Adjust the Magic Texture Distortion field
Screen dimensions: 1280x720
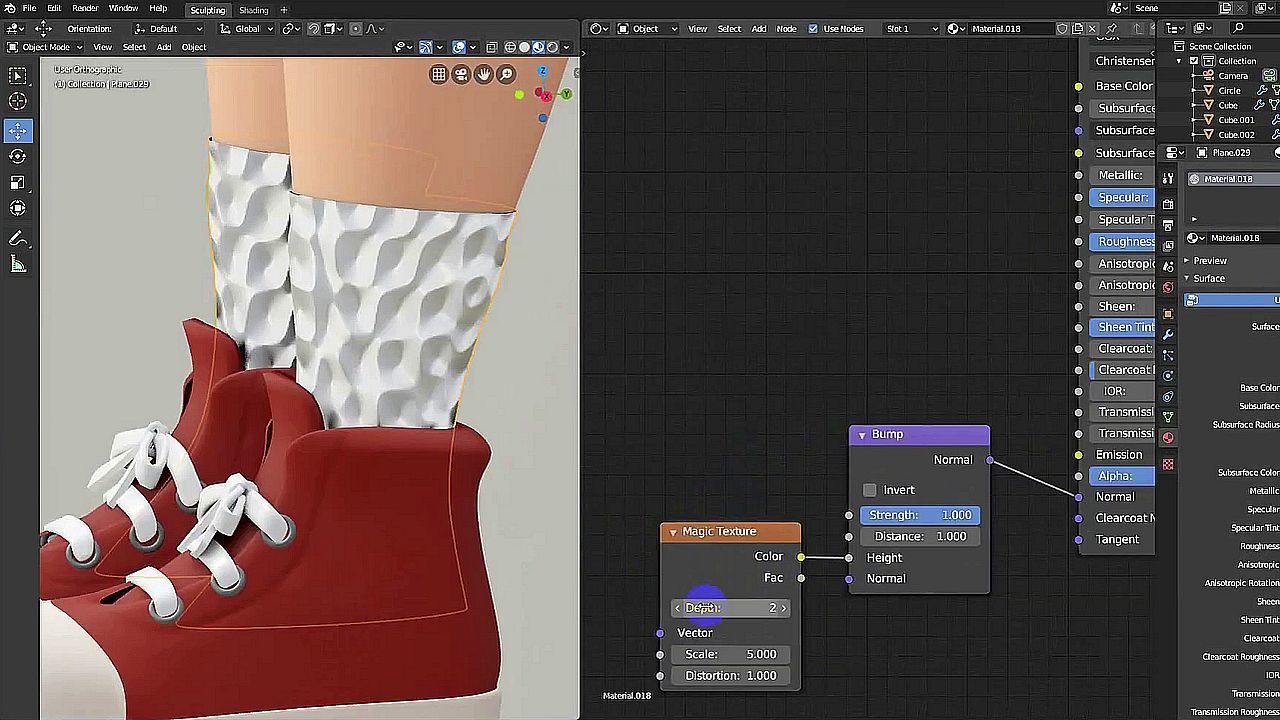click(731, 676)
